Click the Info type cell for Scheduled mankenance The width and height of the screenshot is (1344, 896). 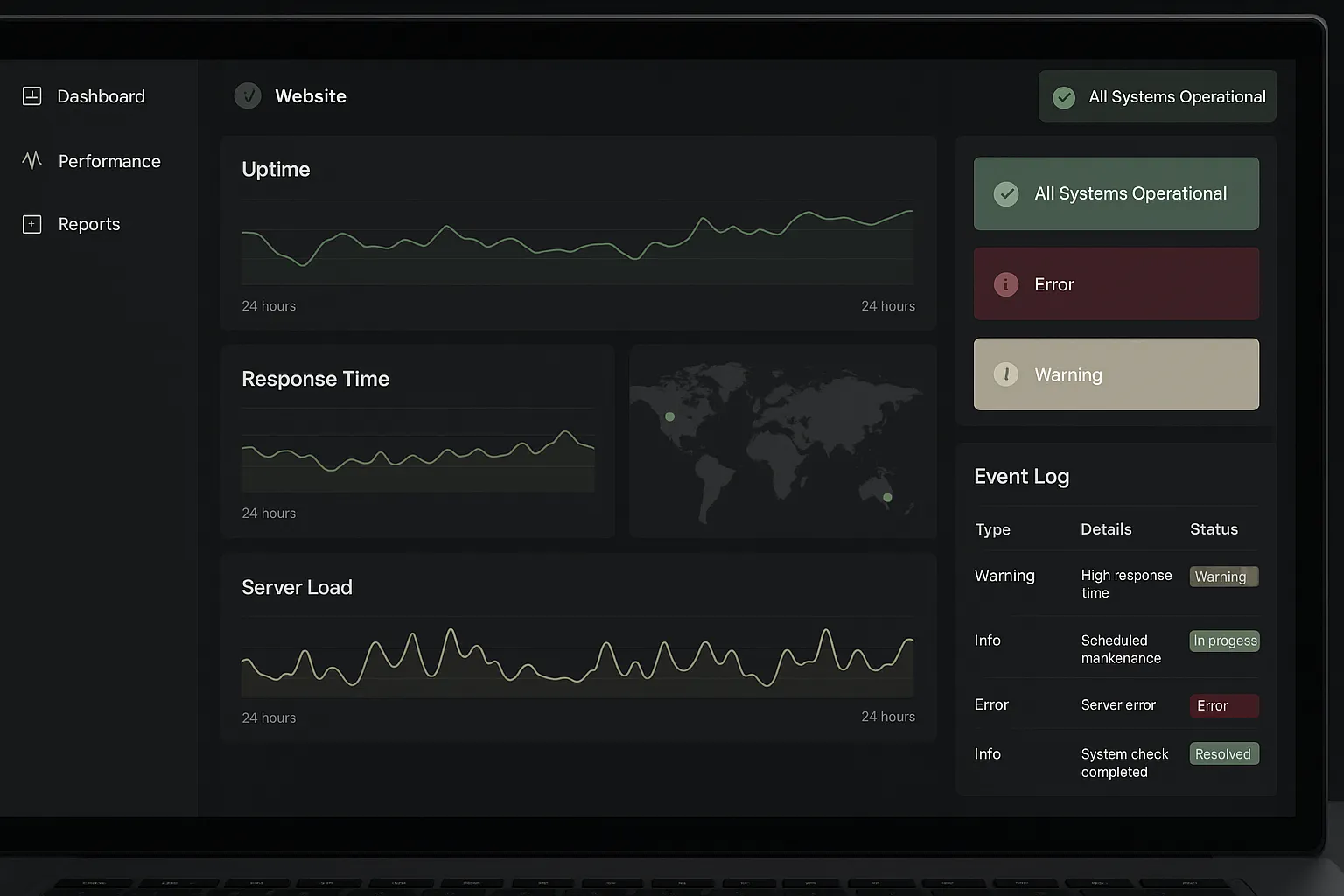pos(987,640)
